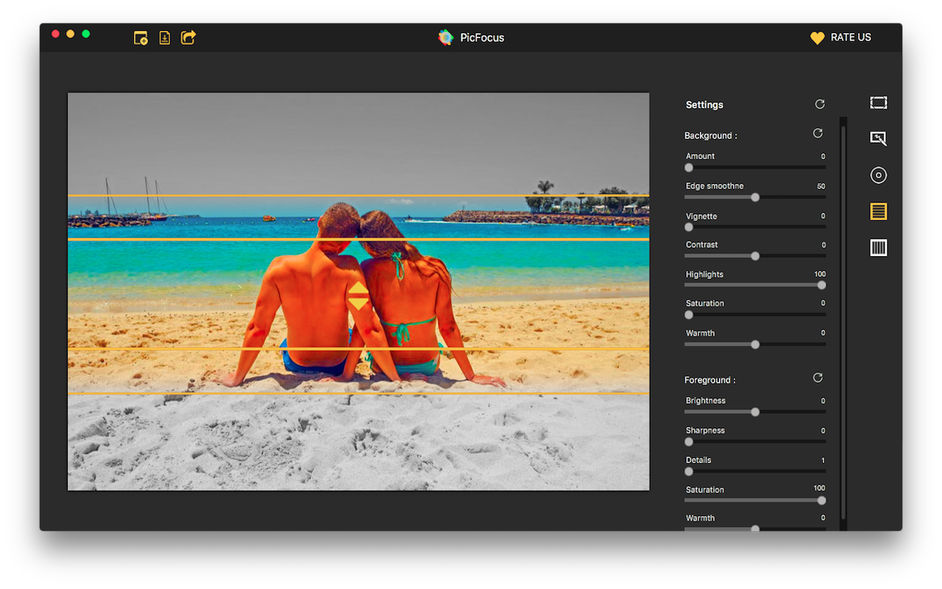Click the 'Amount' label
Screen dimensions: 942x589
(700, 156)
